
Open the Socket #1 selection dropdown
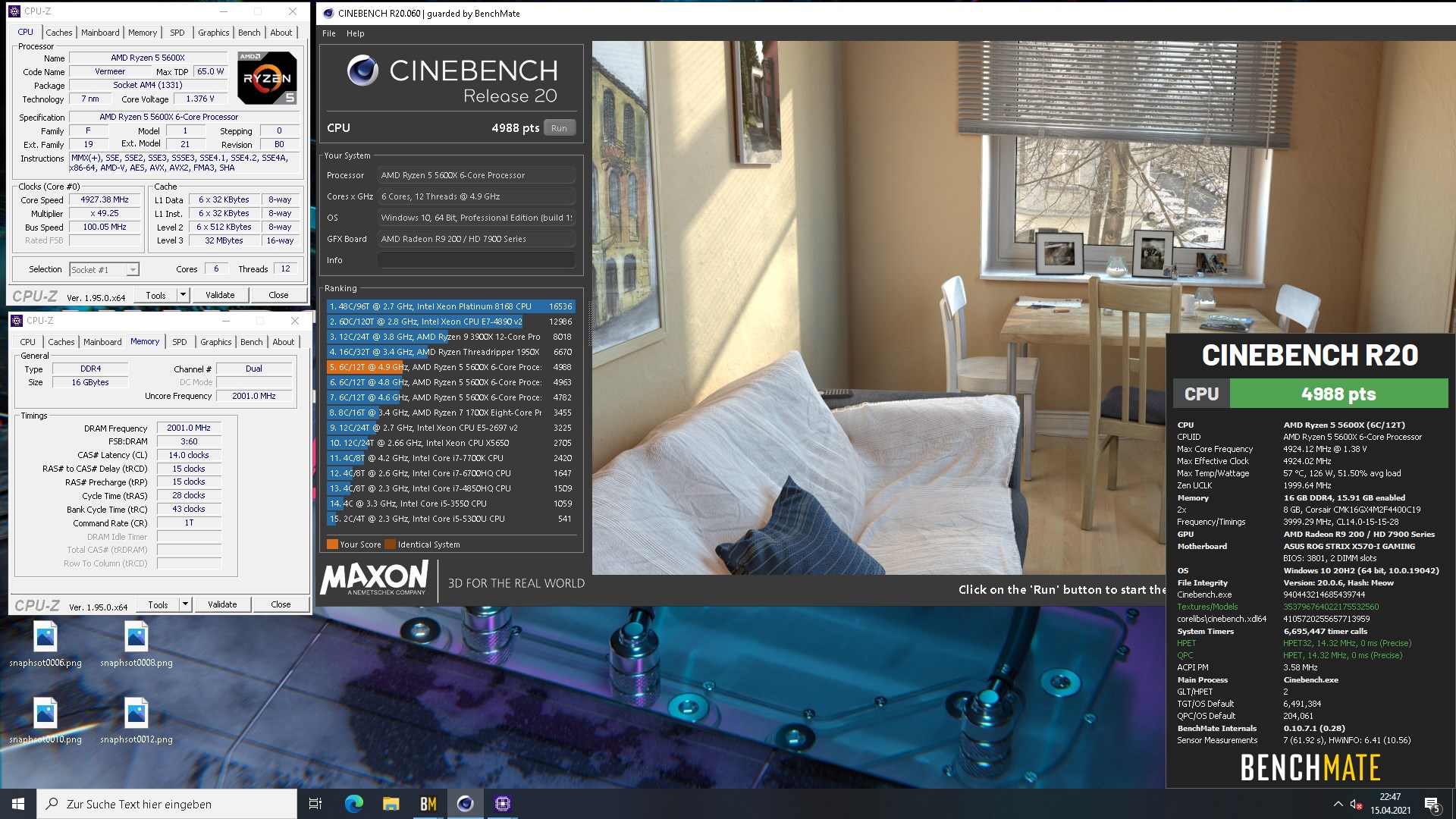point(133,270)
